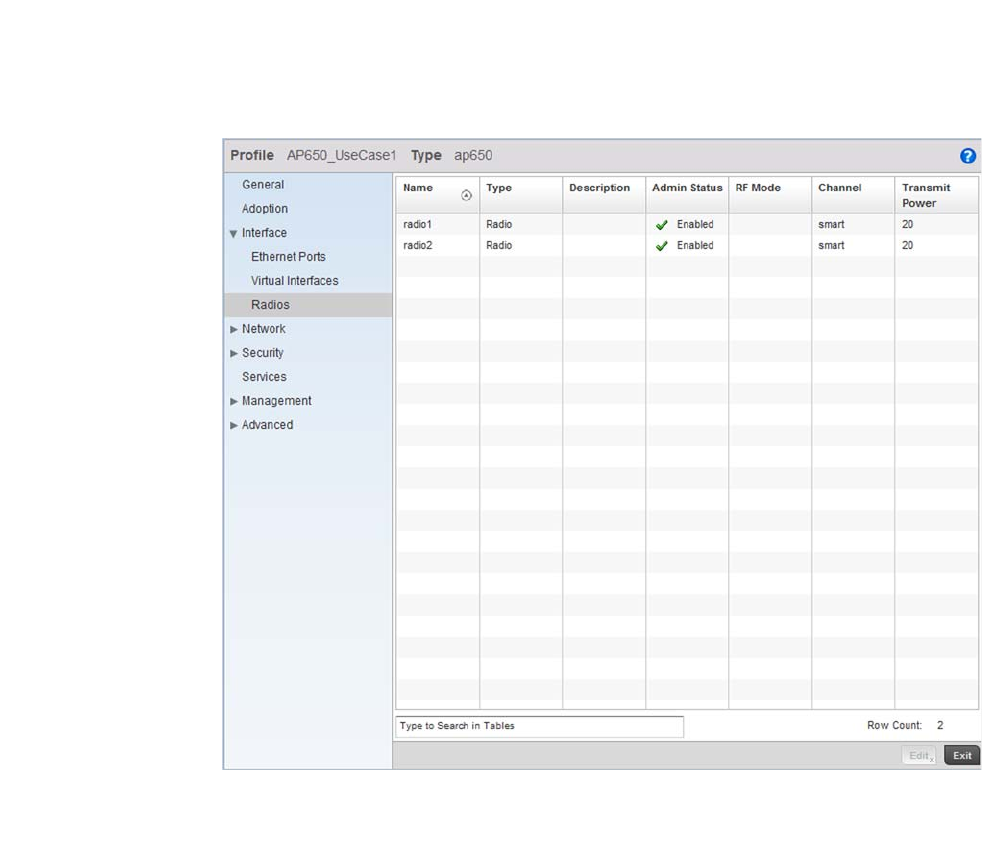Screen dimensions: 982x851
Task: Click the Network label in sidebar
Action: pyautogui.click(x=264, y=329)
